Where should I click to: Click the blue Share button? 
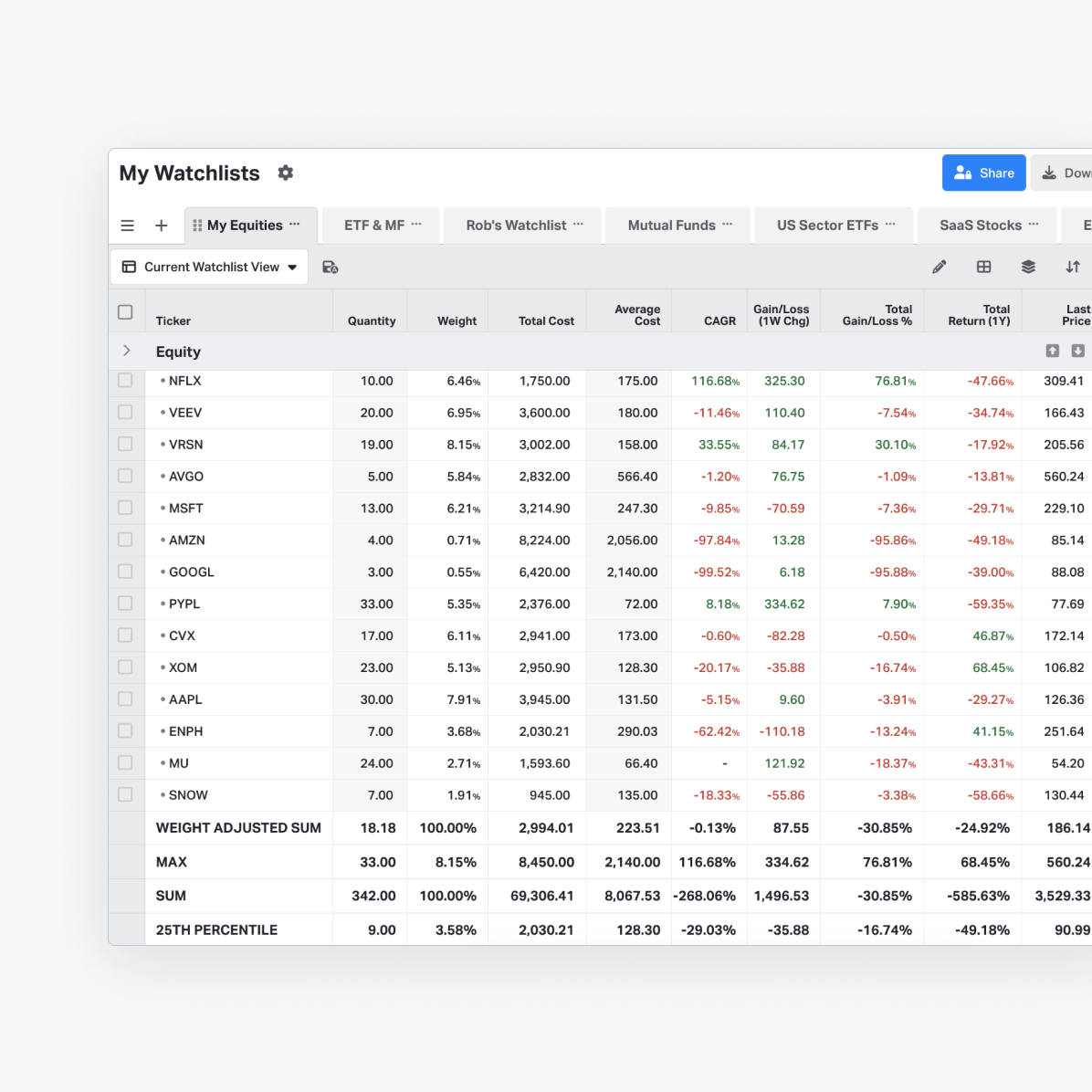984,173
